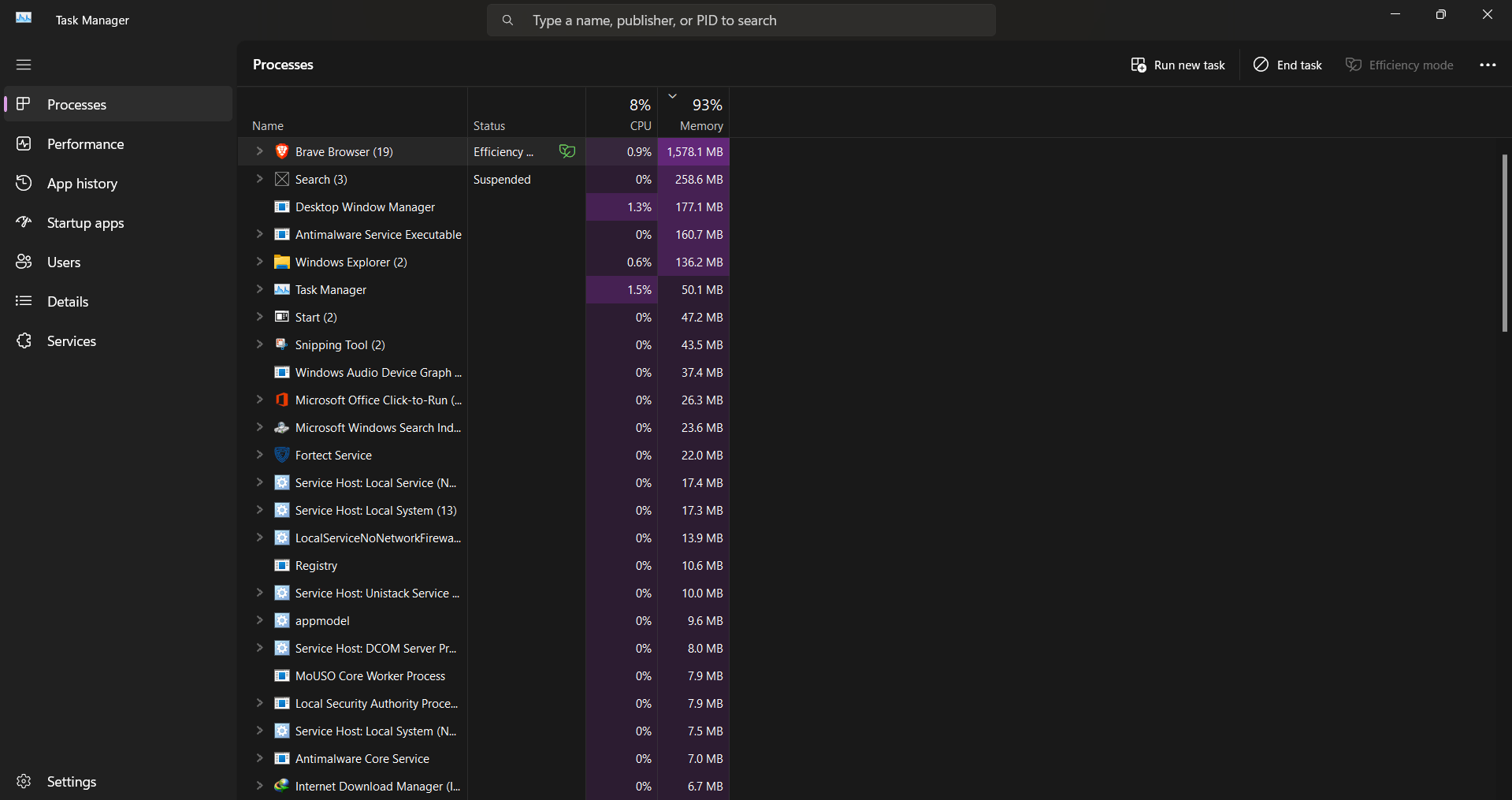
Task: Click the Snipping Tool process icon
Action: pyautogui.click(x=281, y=344)
